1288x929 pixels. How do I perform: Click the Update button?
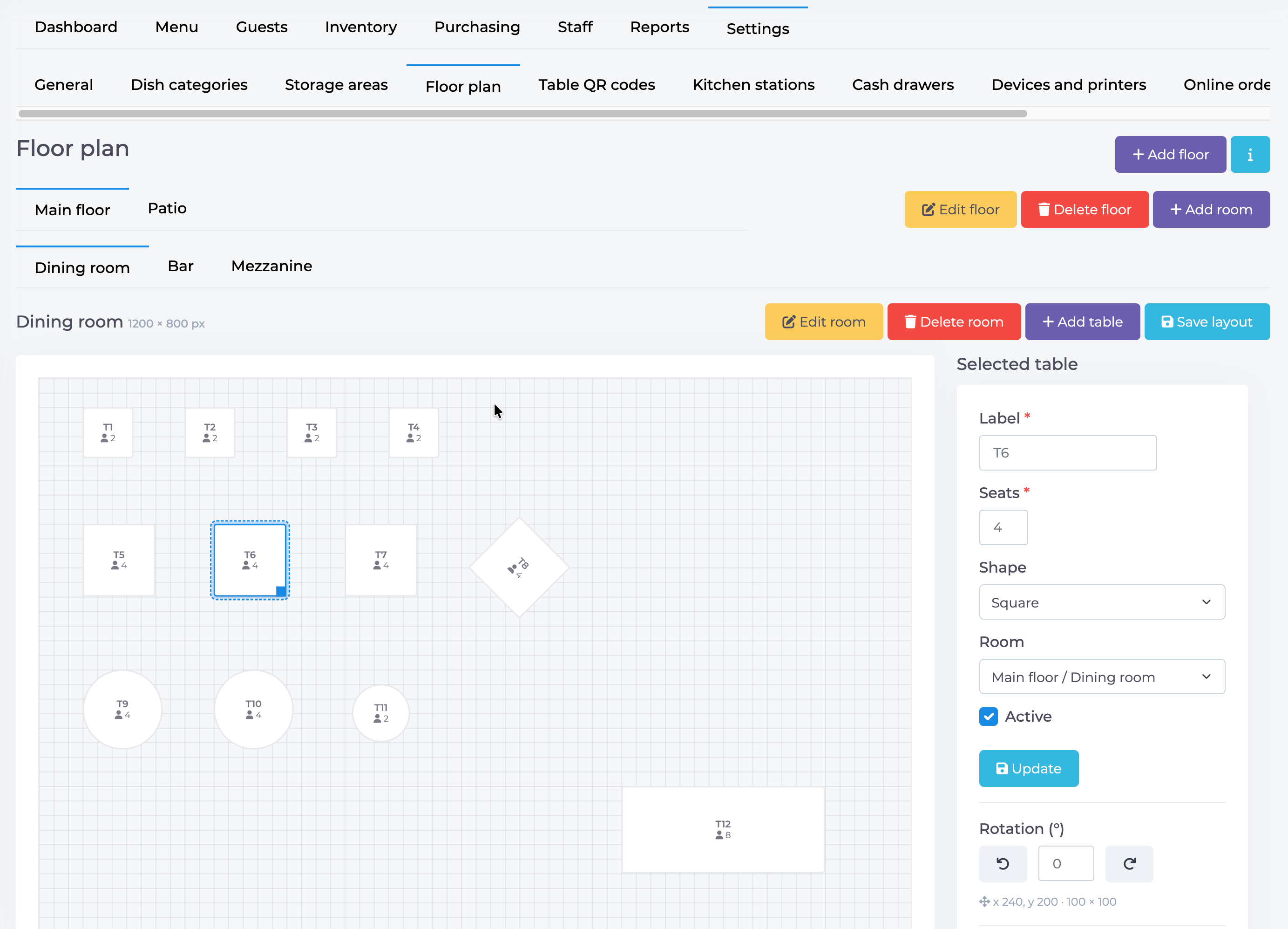pyautogui.click(x=1029, y=768)
